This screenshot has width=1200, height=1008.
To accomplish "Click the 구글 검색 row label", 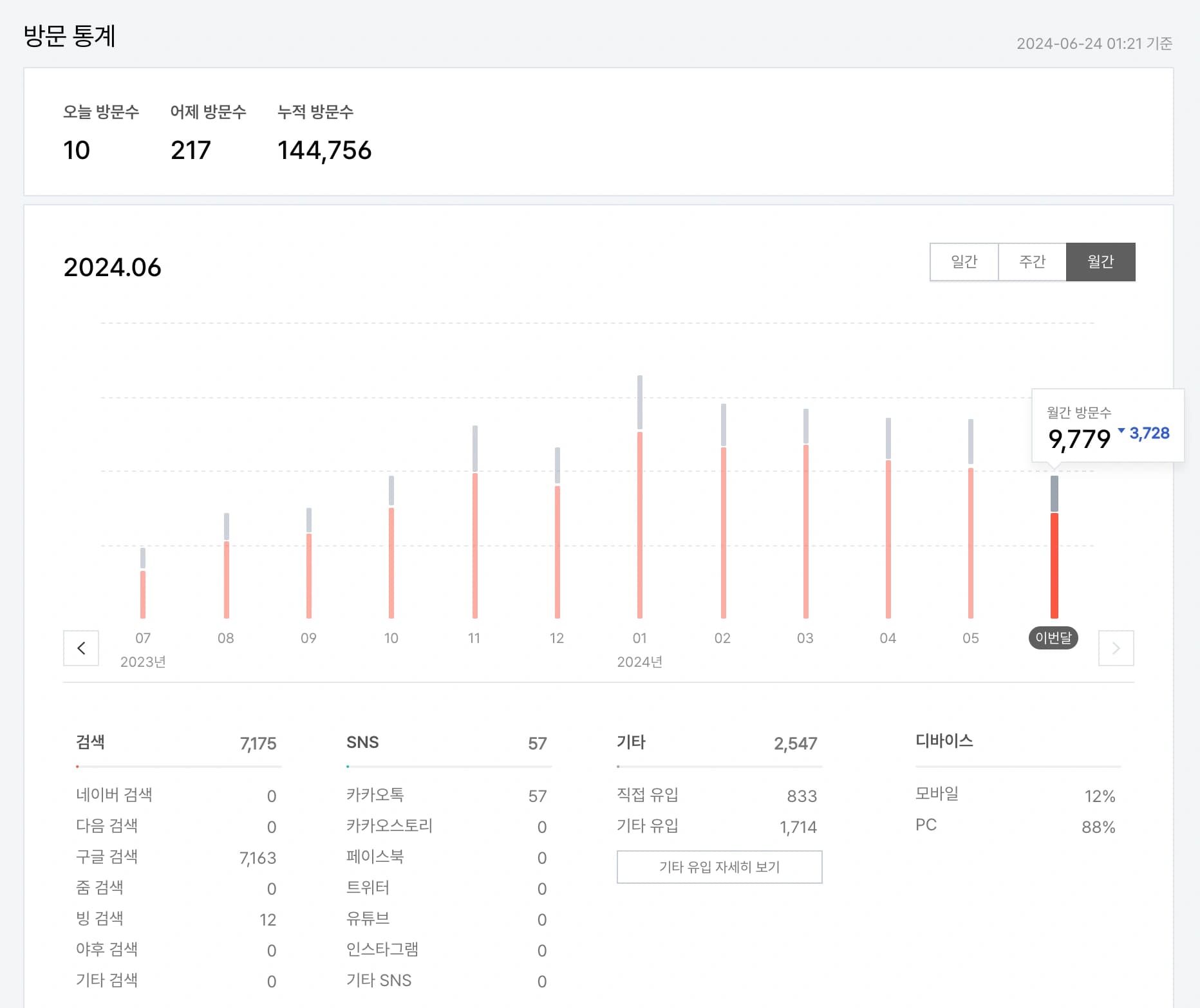I will 107,857.
